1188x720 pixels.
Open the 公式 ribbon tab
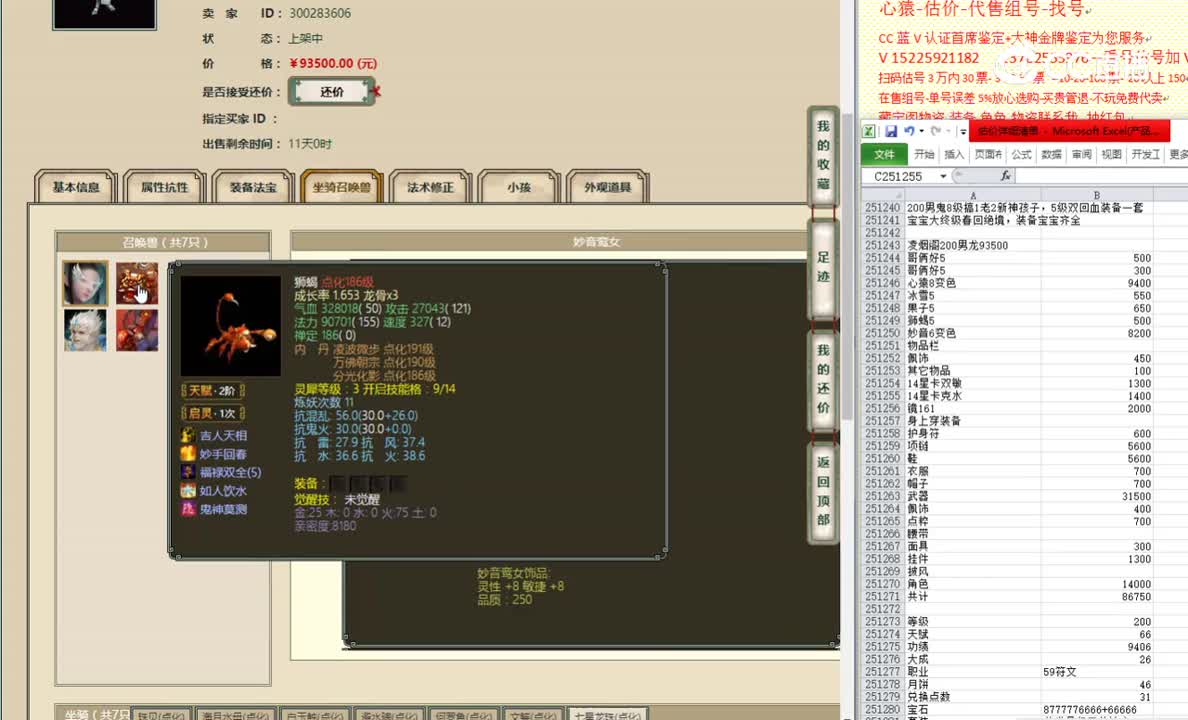(1021, 155)
